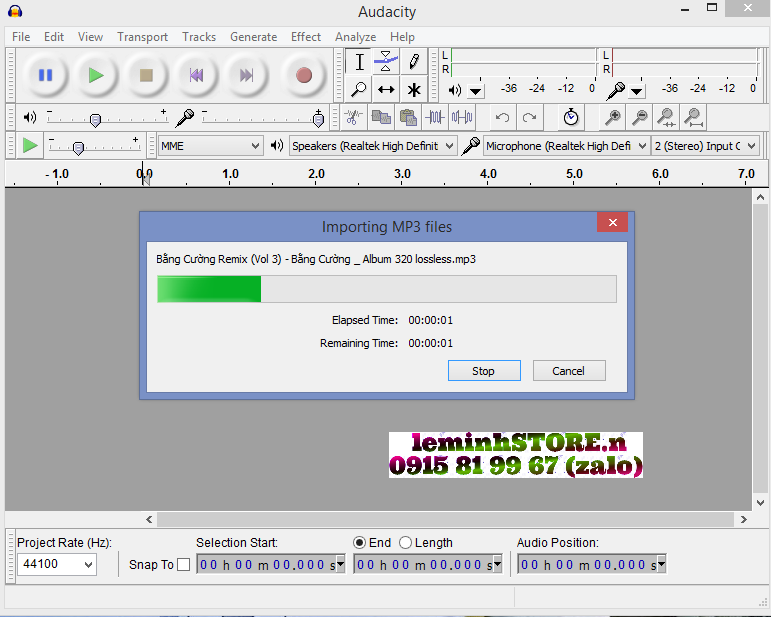This screenshot has height=617, width=771.
Task: Click the View menu
Action: (x=90, y=37)
